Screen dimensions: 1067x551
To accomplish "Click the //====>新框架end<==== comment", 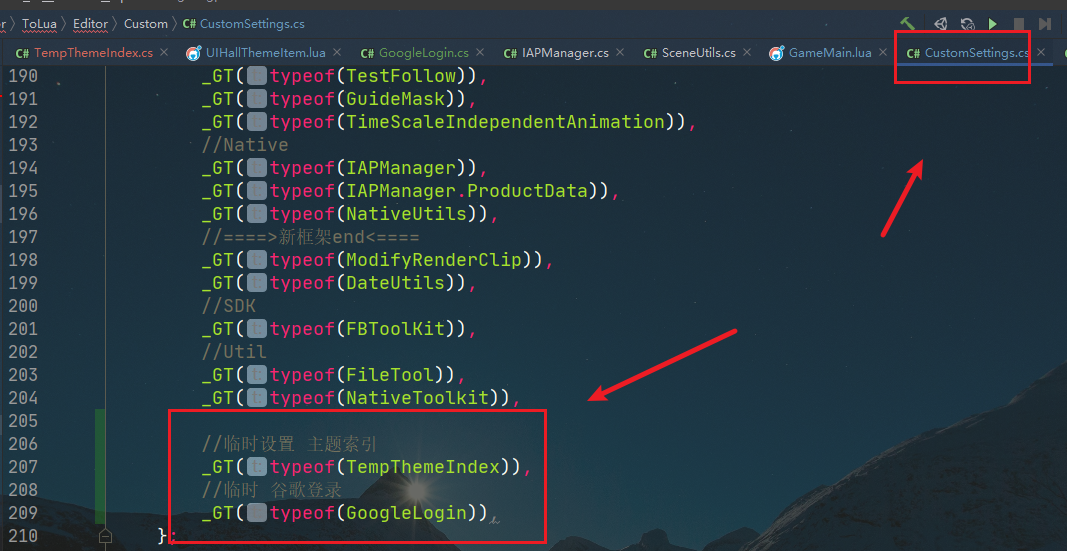I will pyautogui.click(x=310, y=237).
